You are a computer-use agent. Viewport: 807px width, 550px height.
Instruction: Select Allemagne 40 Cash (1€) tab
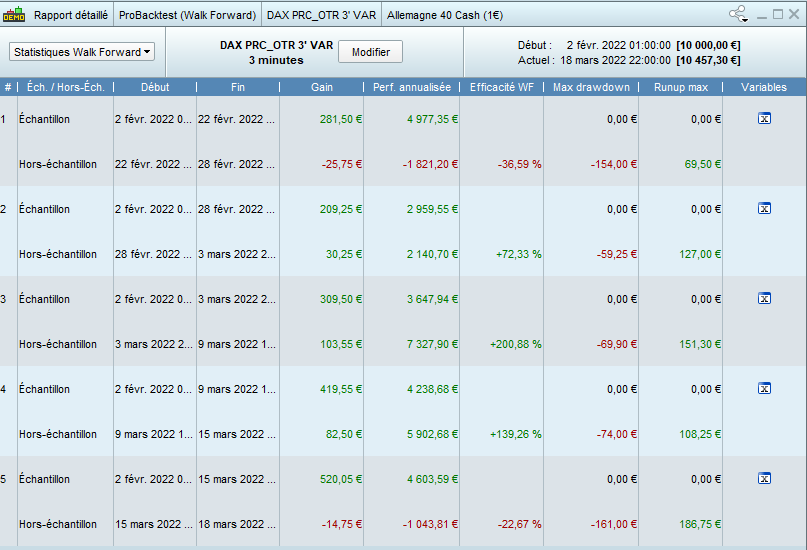pos(445,15)
